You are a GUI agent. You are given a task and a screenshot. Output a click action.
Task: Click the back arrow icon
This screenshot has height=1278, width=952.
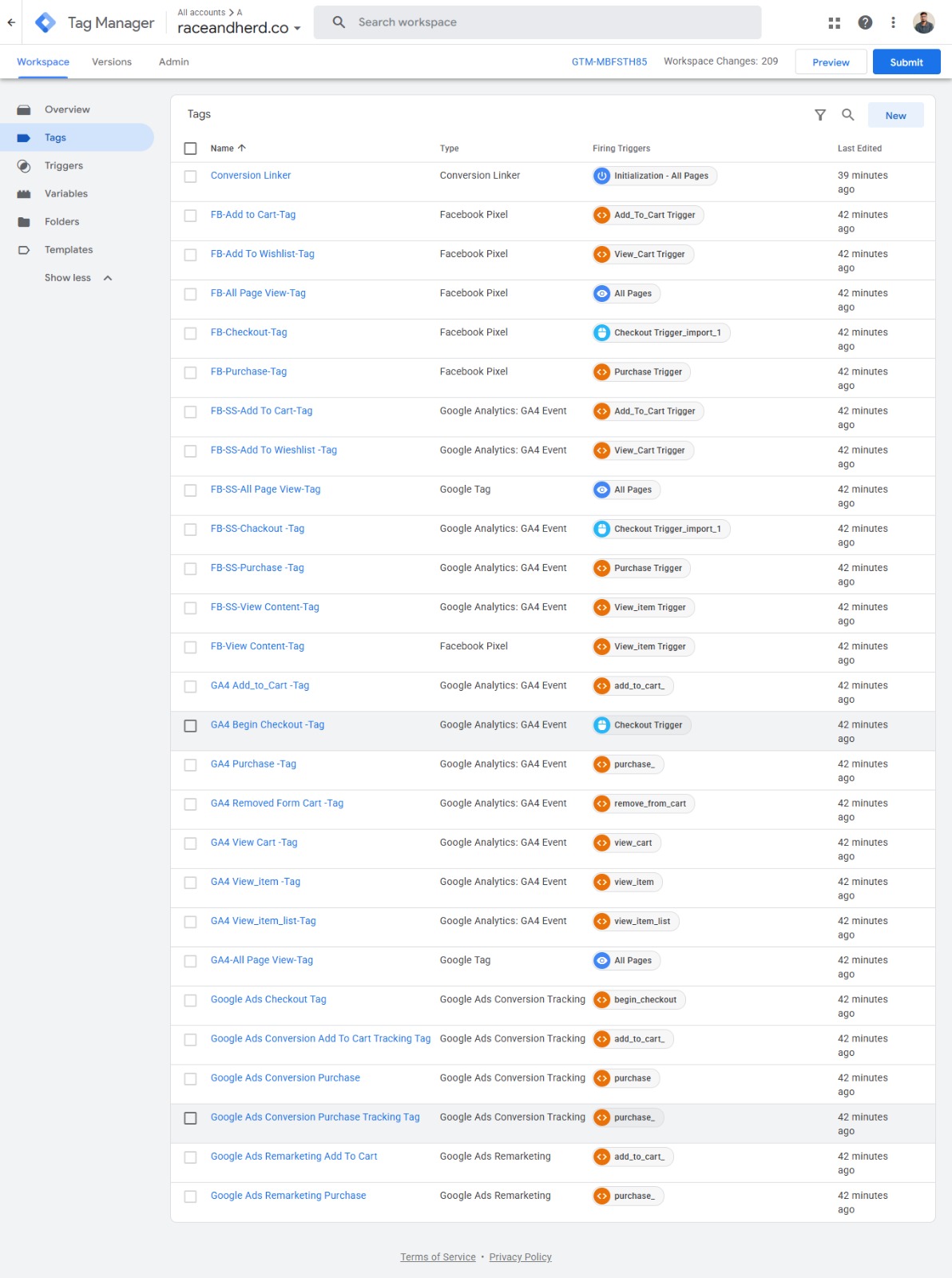(x=11, y=22)
